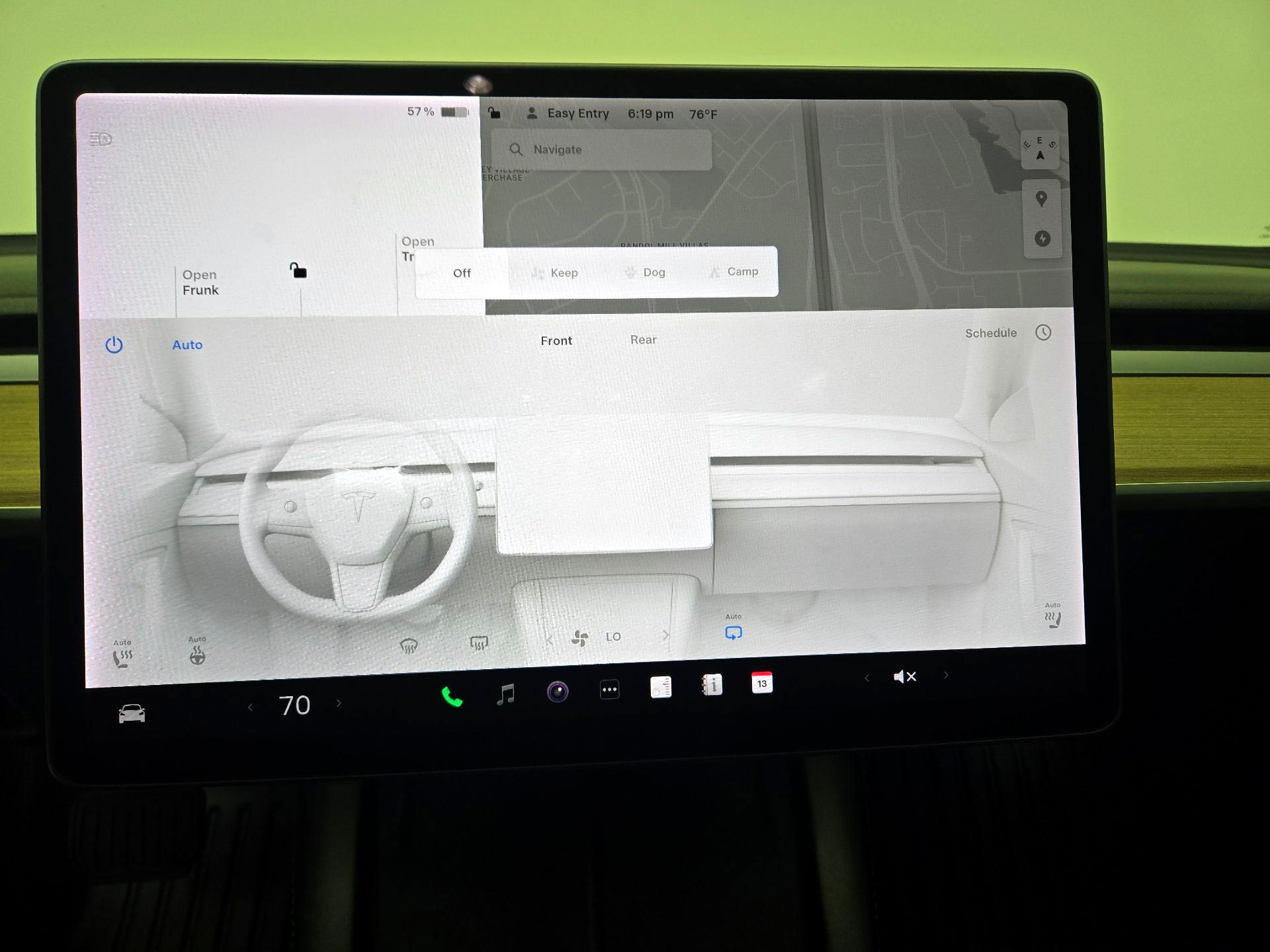Increase volume with right chevron
This screenshot has height=952, width=1270.
pyautogui.click(x=946, y=675)
